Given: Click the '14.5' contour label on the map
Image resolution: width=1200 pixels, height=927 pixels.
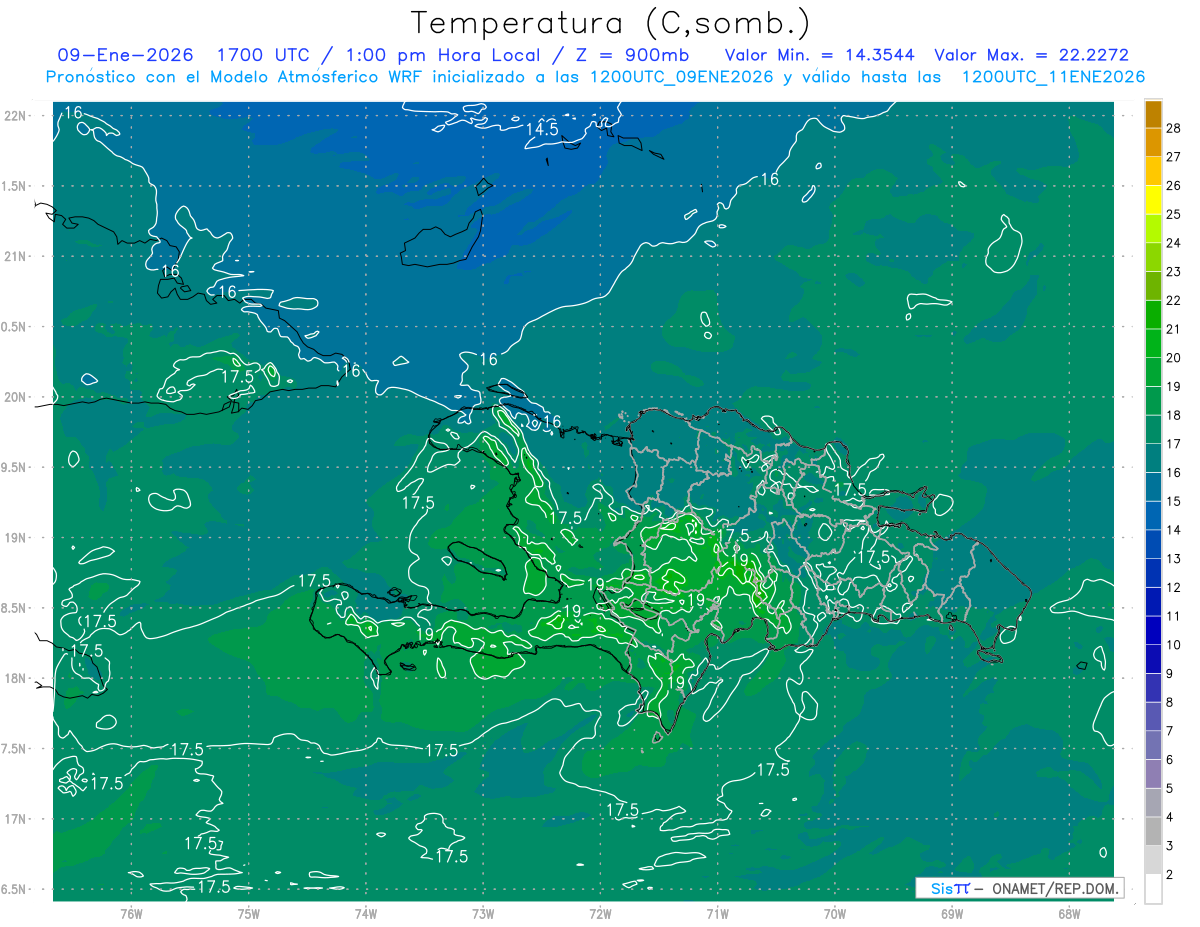Looking at the screenshot, I should pos(542,130).
